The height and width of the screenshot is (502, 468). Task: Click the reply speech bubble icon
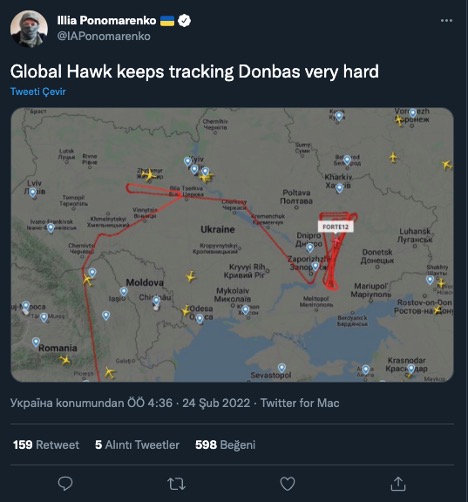point(65,484)
